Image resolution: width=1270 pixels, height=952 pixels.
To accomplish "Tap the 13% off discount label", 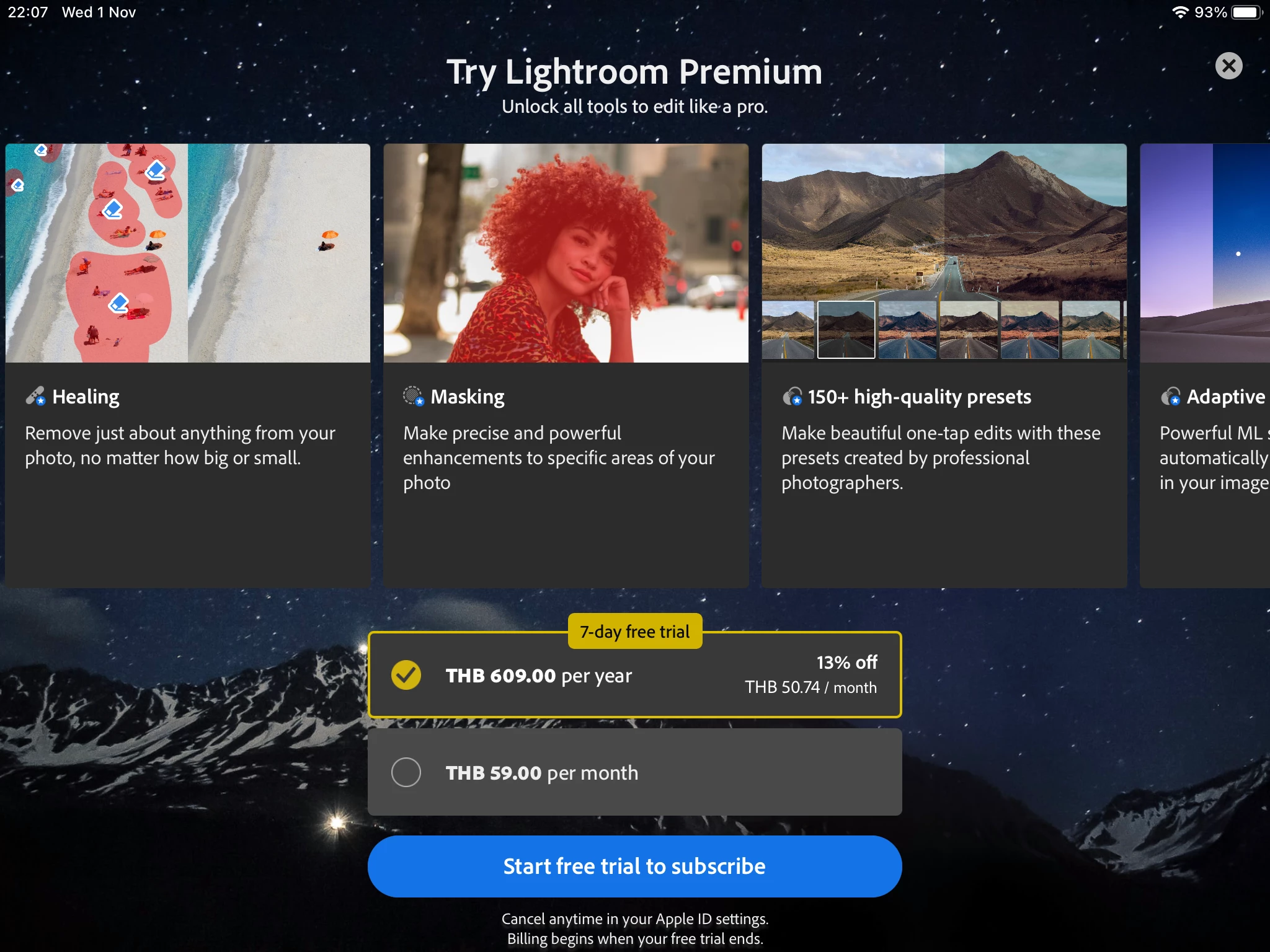I will pos(846,663).
